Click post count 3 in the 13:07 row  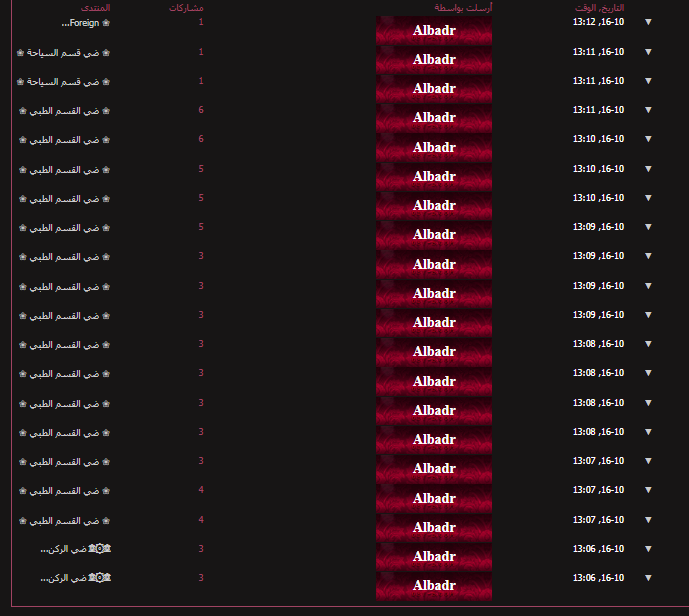(x=201, y=461)
